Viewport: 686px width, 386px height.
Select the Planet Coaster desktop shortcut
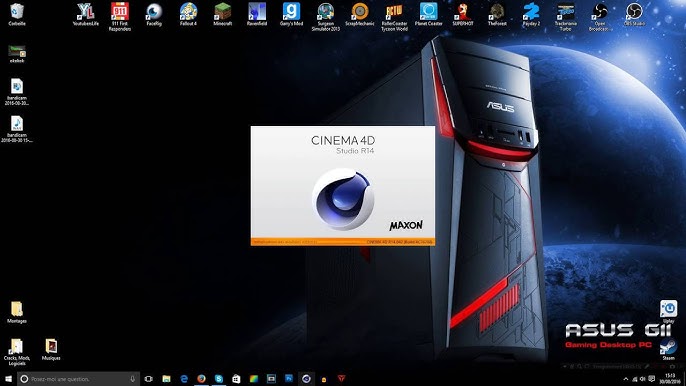(x=429, y=14)
